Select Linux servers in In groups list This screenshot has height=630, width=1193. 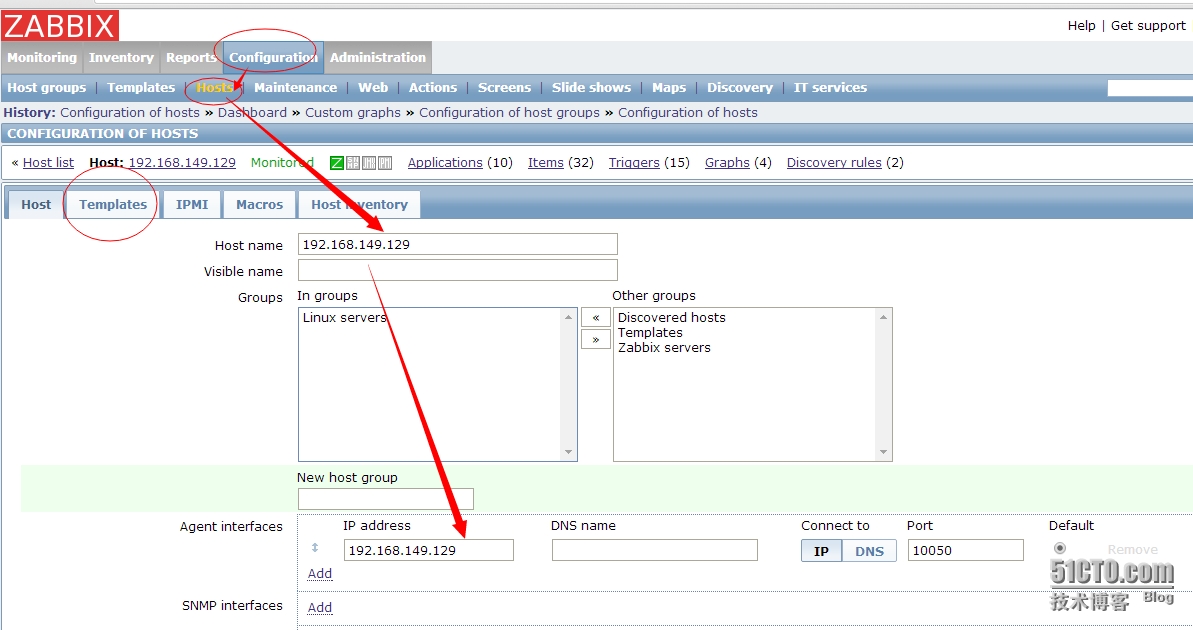point(345,318)
